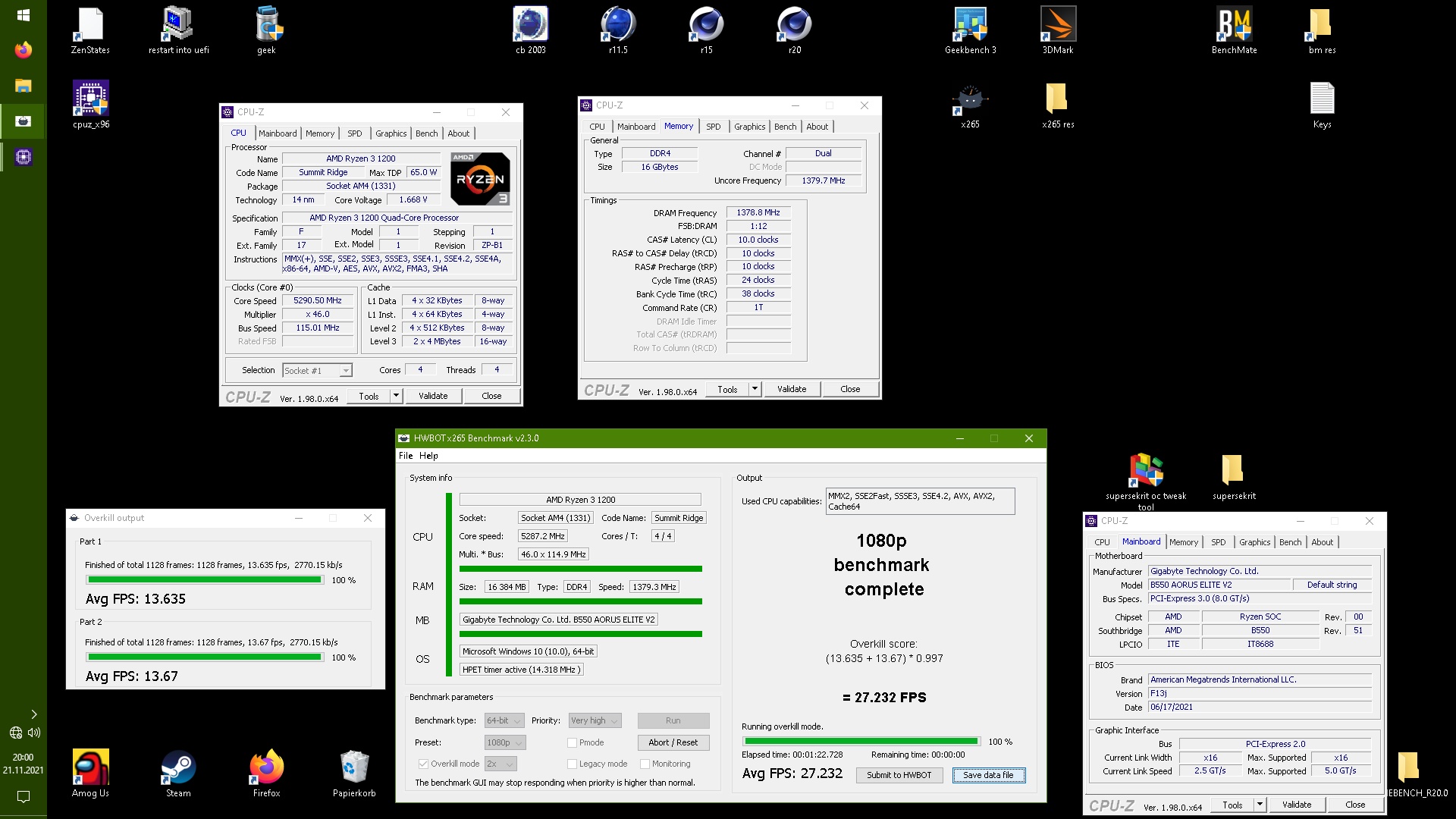
Task: Click the DRAM Frequency 1378.8 MHz field
Action: pyautogui.click(x=758, y=212)
